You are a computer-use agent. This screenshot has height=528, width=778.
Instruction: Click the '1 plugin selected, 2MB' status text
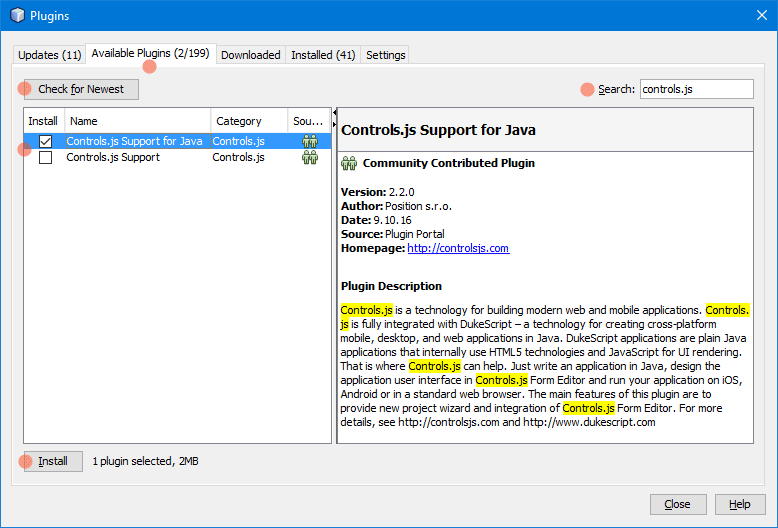(x=145, y=461)
